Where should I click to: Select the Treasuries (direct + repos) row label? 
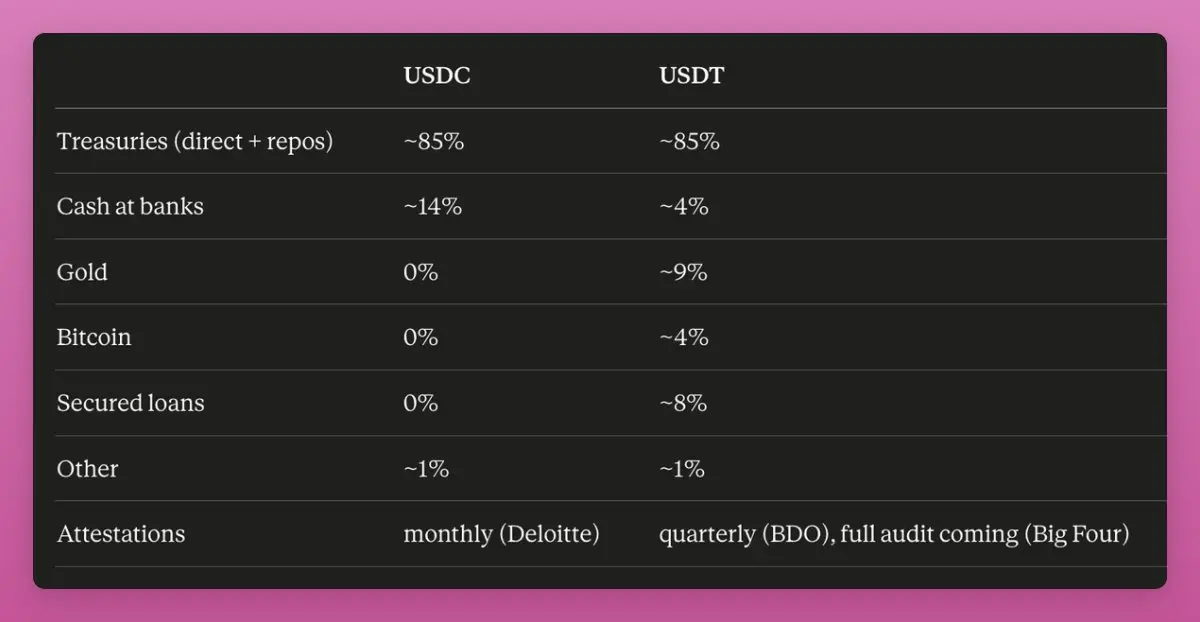pos(195,141)
